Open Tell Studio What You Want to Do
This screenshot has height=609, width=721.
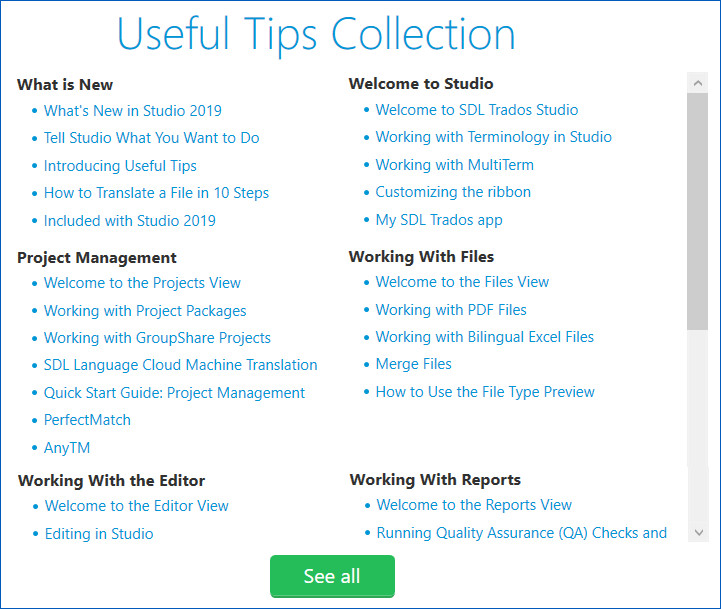151,138
